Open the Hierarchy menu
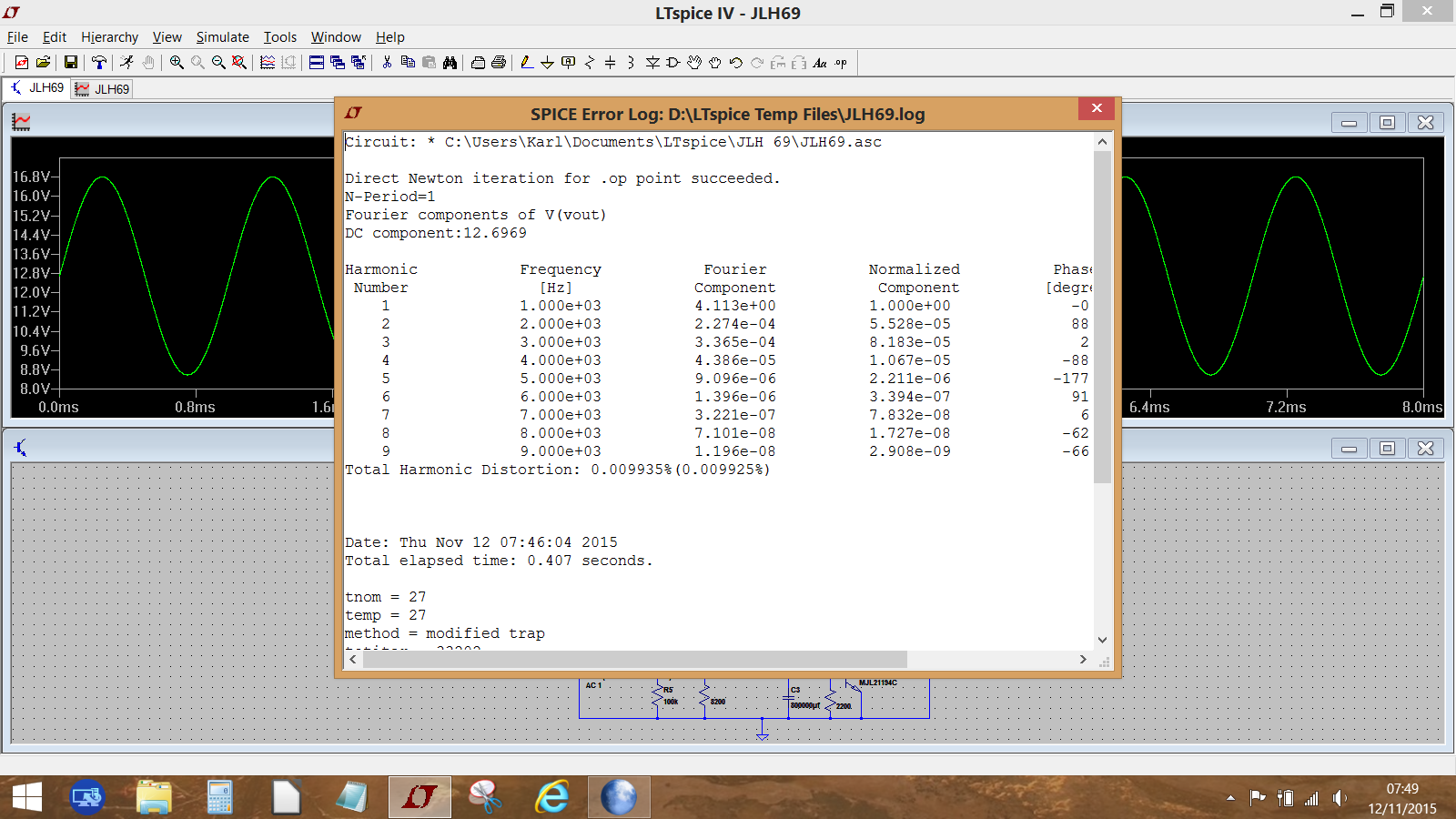The image size is (1456, 819). [x=109, y=37]
